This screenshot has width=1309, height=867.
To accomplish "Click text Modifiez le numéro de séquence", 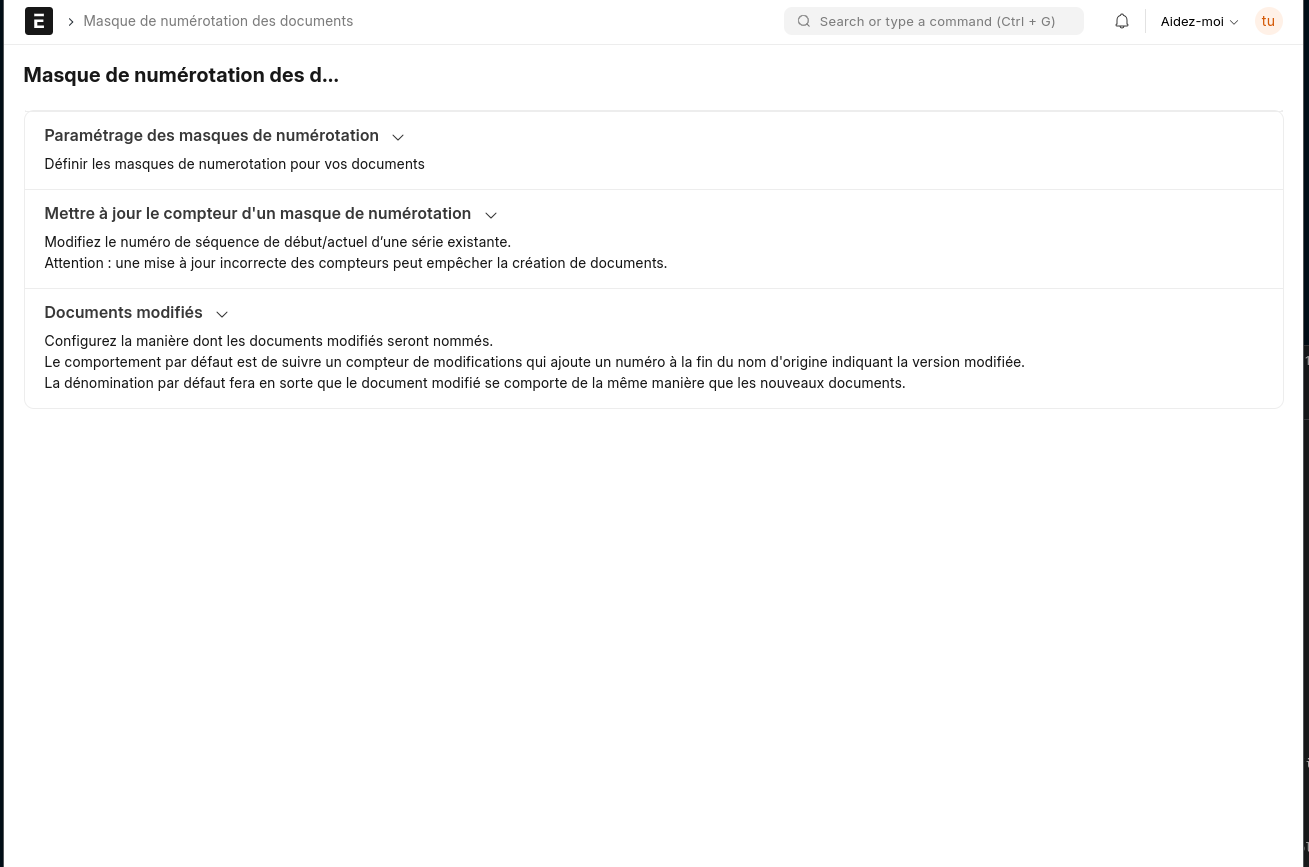I will pyautogui.click(x=278, y=242).
